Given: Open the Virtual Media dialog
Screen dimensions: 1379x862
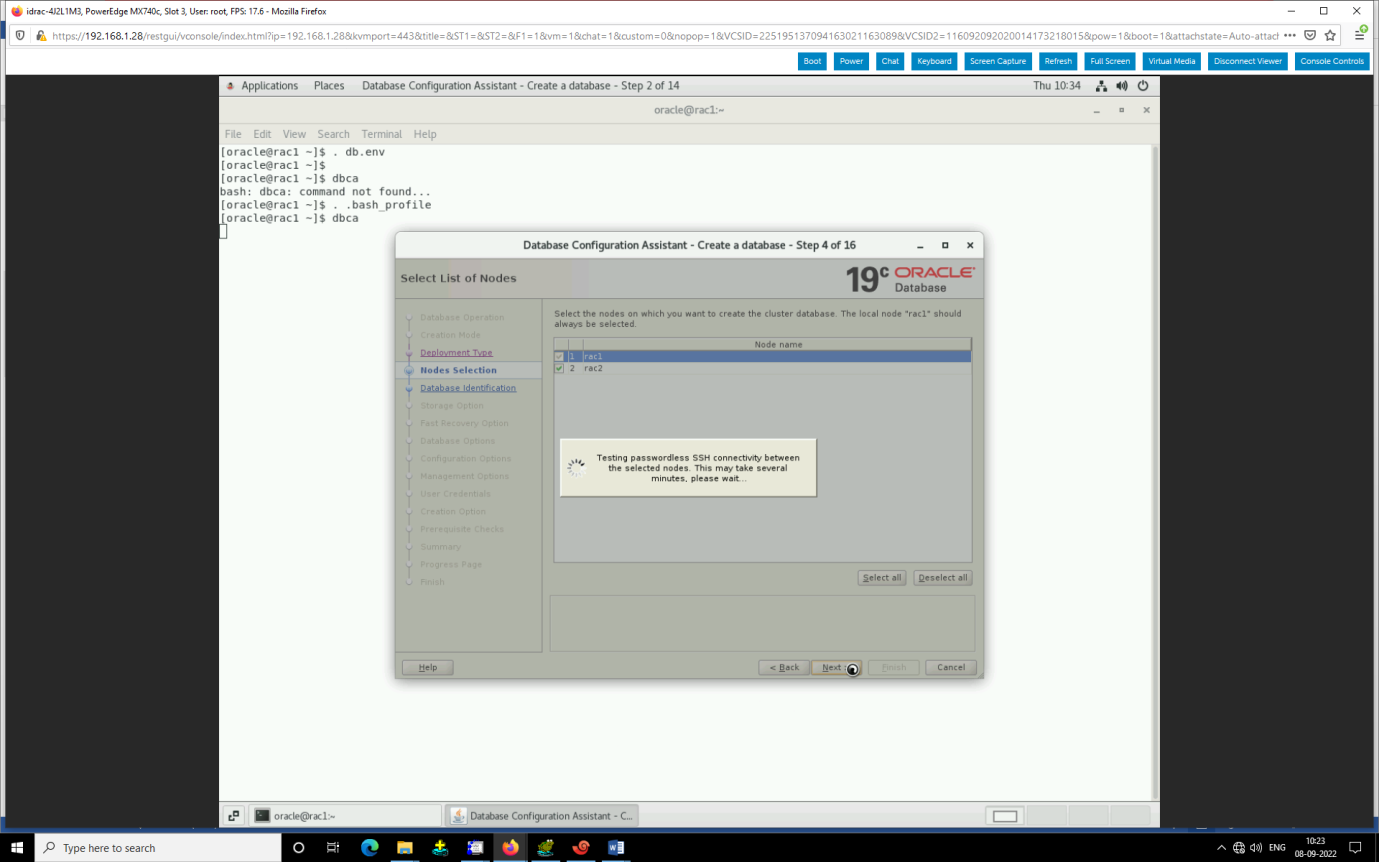Looking at the screenshot, I should [x=1172, y=61].
